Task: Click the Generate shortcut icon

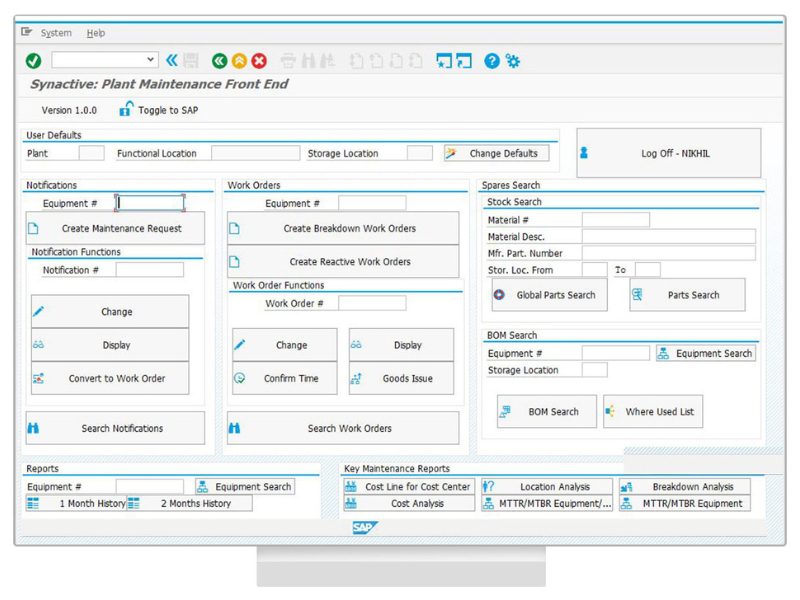Action: point(464,61)
